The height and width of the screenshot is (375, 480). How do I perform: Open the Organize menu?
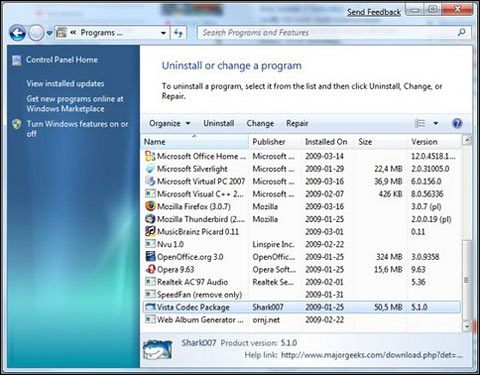point(169,123)
